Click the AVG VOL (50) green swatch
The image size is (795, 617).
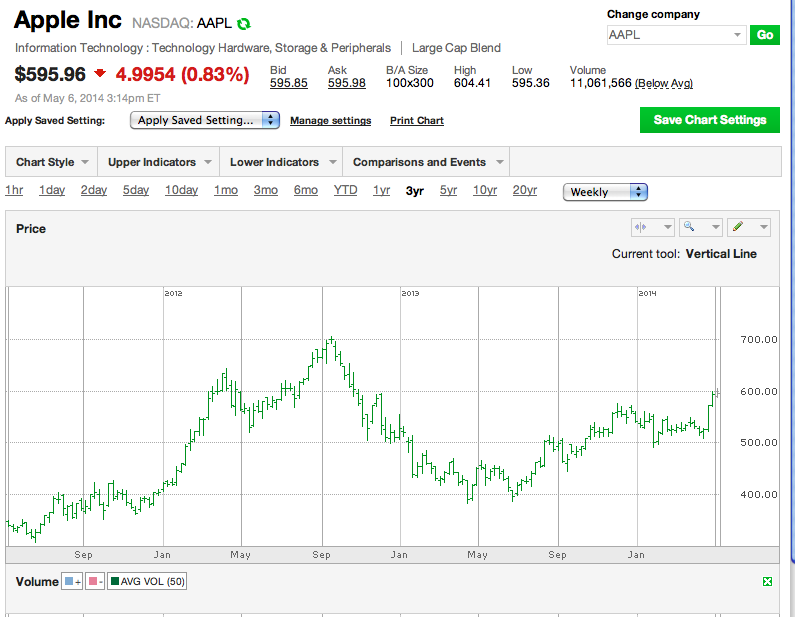115,582
